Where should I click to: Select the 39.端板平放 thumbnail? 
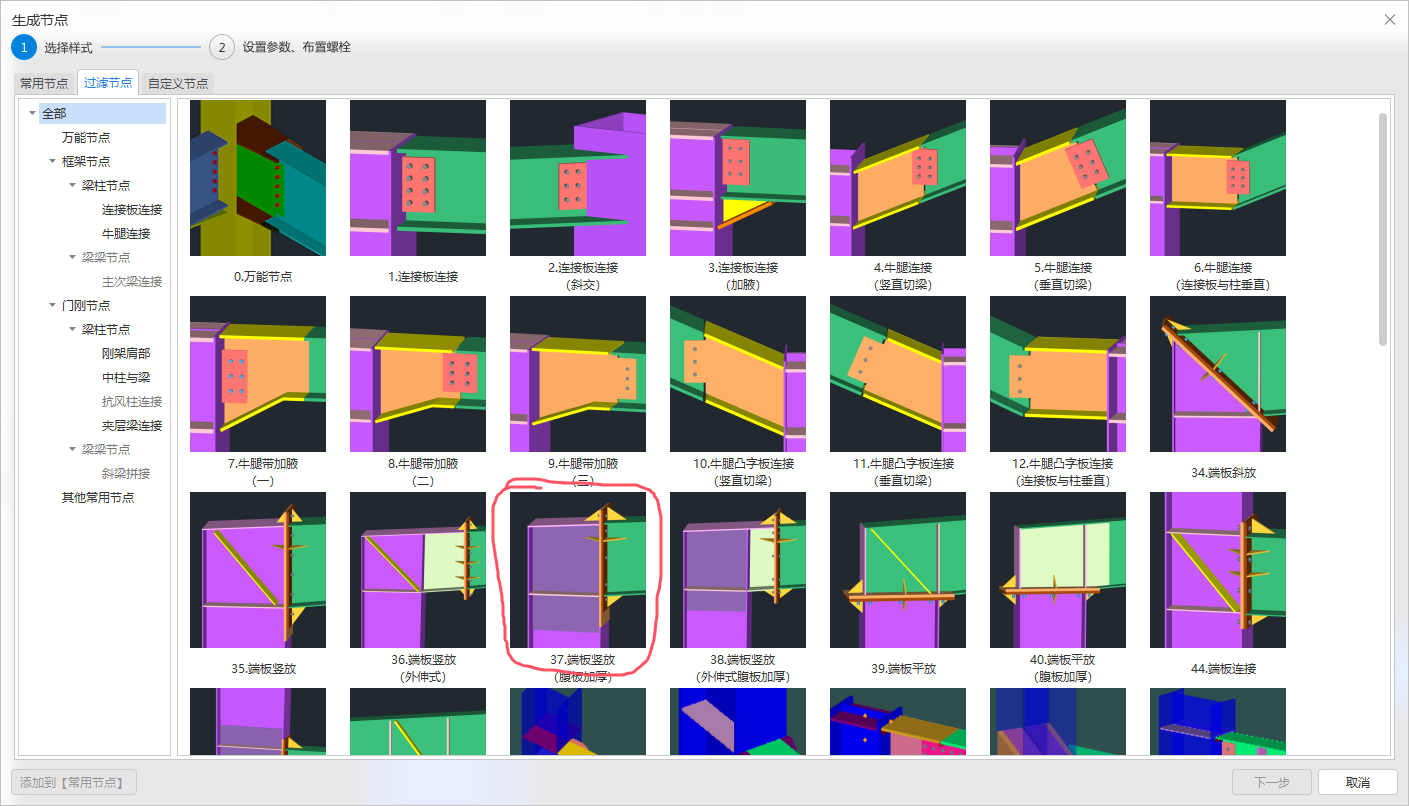(x=898, y=570)
